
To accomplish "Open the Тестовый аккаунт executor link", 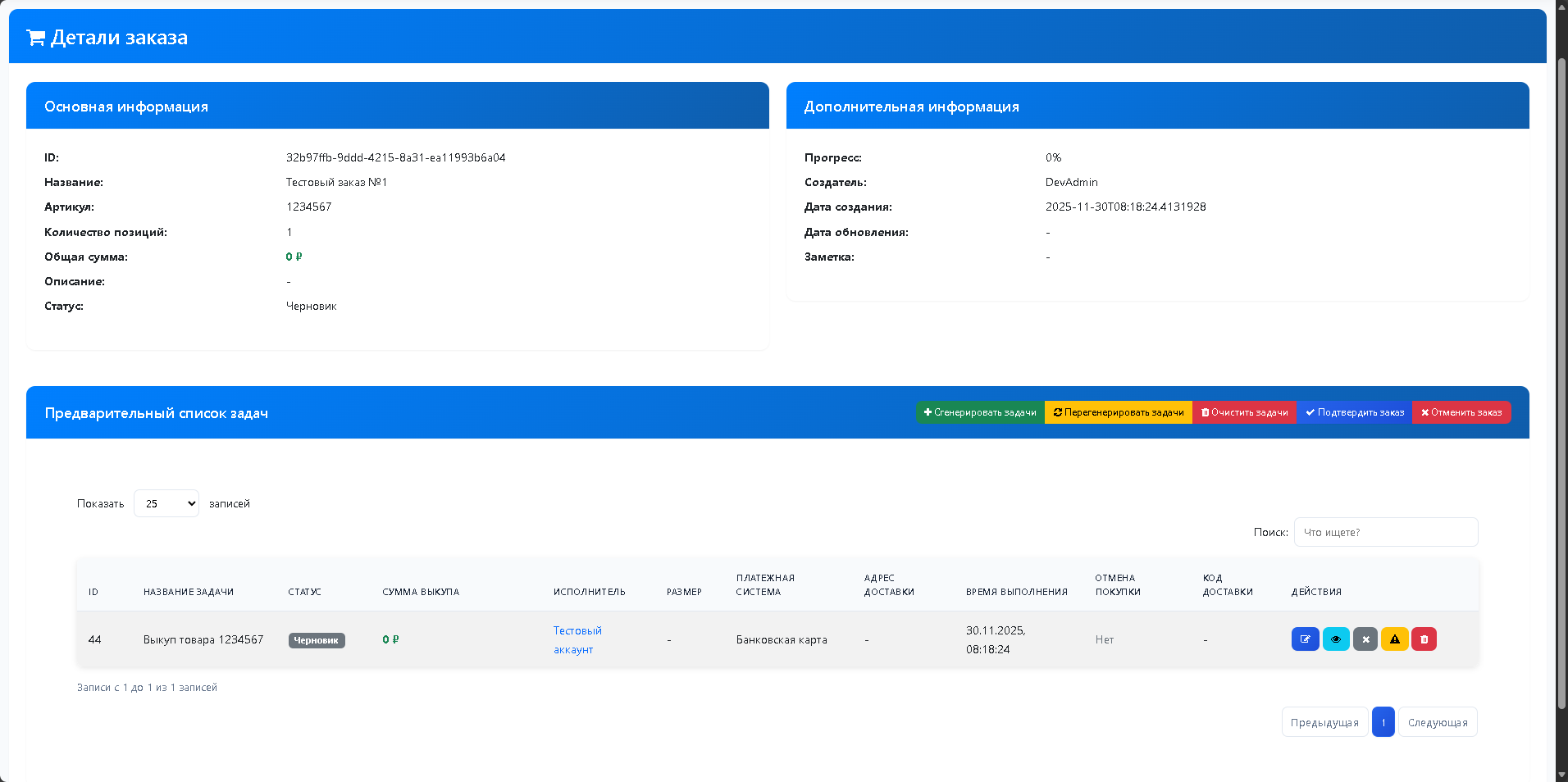I will 577,640.
